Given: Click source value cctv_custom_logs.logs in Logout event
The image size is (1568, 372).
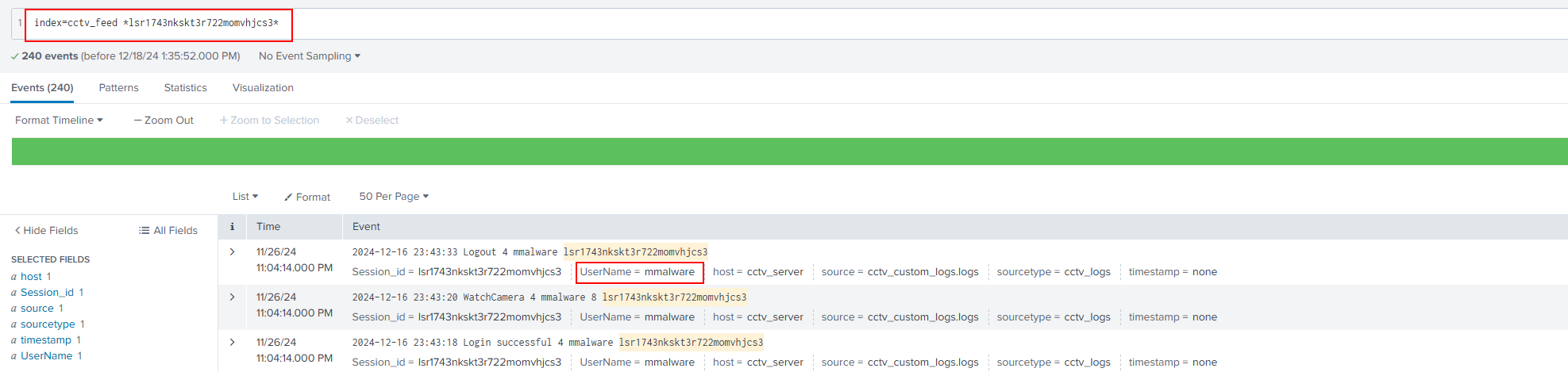Looking at the screenshot, I should [x=923, y=272].
